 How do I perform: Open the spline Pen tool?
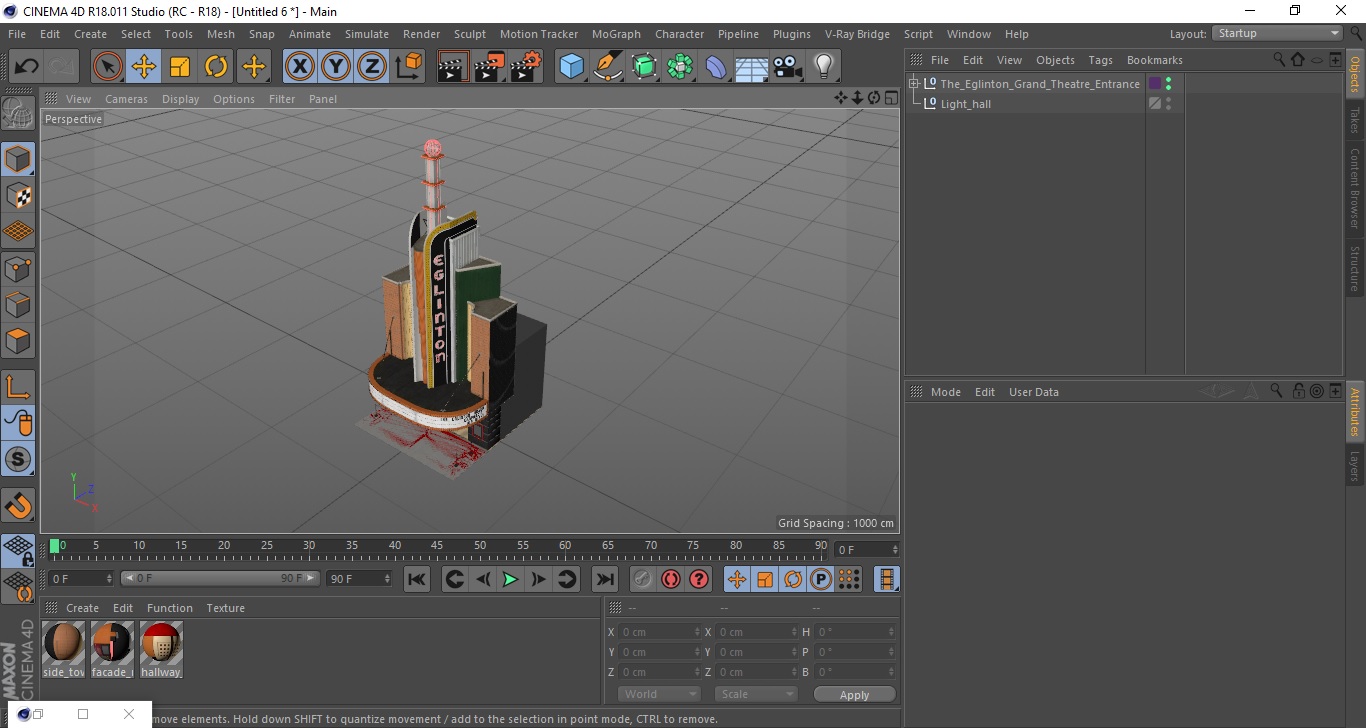click(x=608, y=67)
